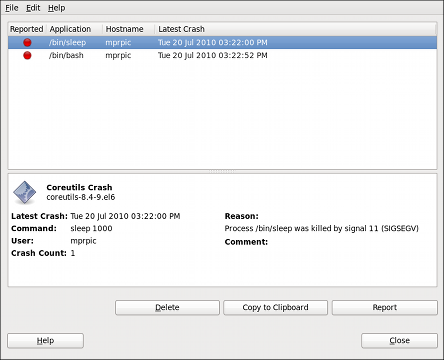Open the File menu
This screenshot has height=360, width=444.
click(12, 8)
